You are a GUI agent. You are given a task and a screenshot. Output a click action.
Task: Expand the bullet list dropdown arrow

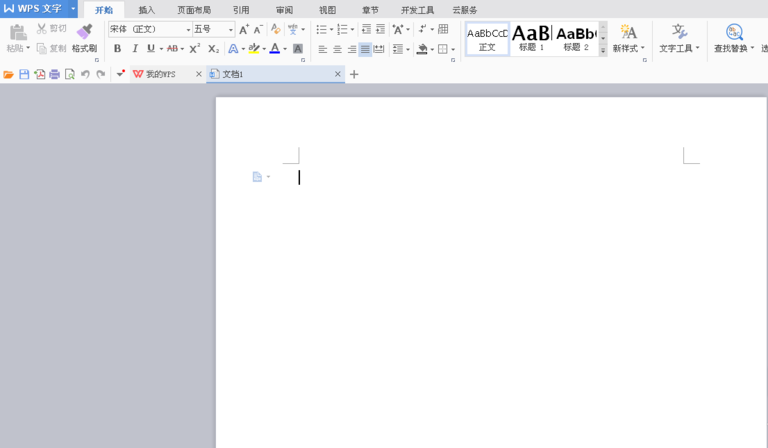coord(332,30)
